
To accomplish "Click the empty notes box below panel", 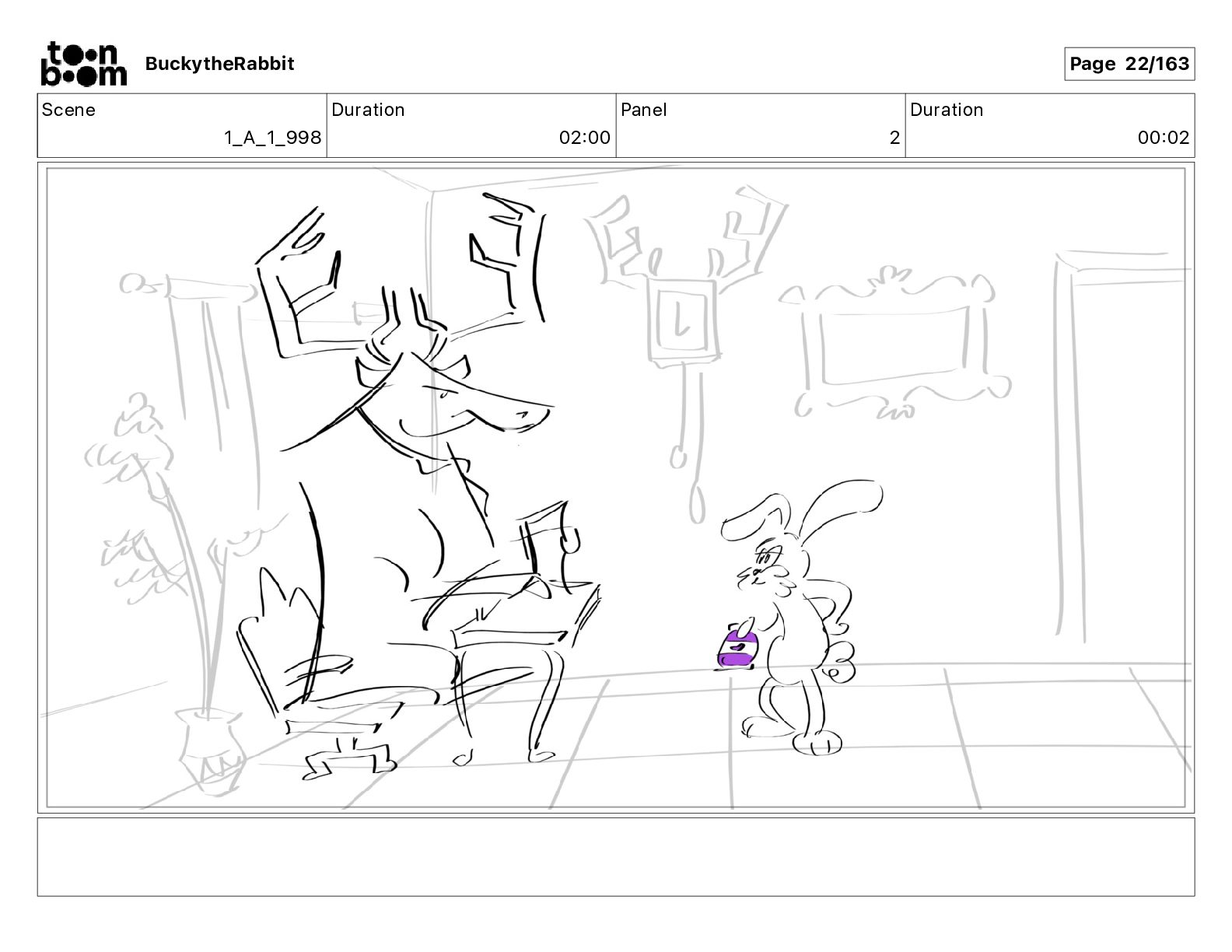I will tap(616, 856).
